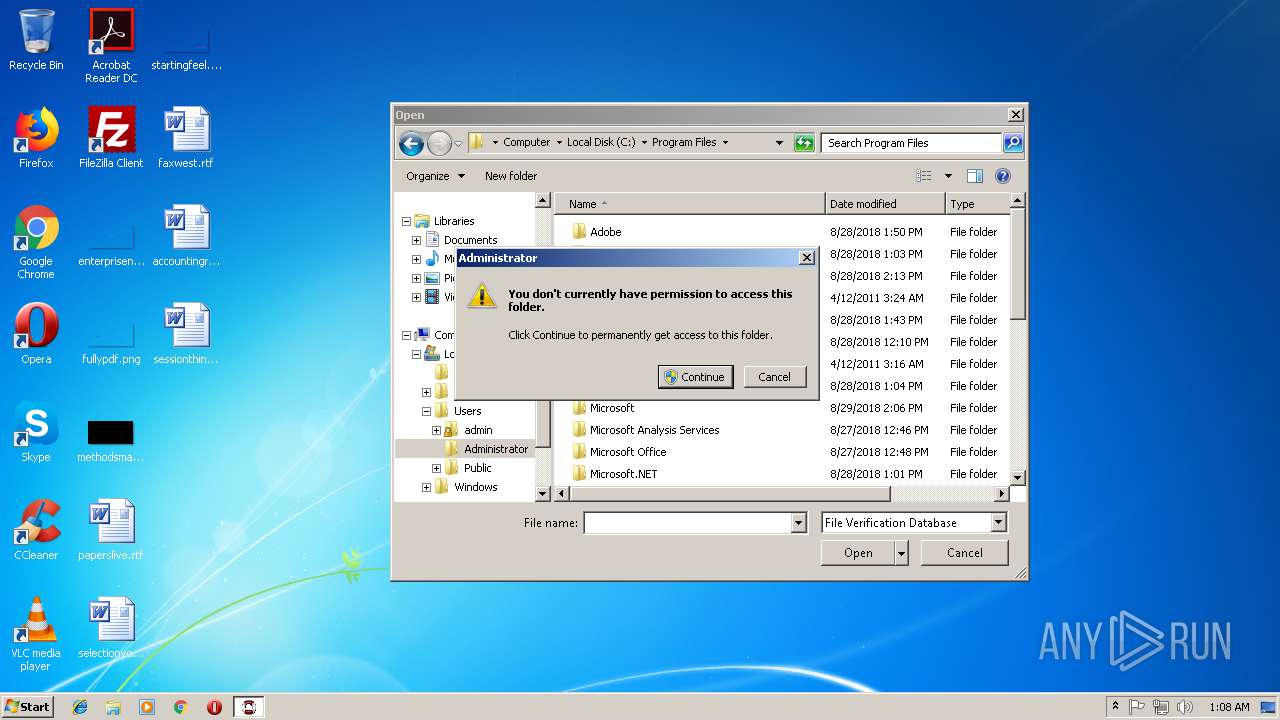Select the faxwest.rtf document icon
Screen dimensions: 1280x720
click(x=186, y=138)
